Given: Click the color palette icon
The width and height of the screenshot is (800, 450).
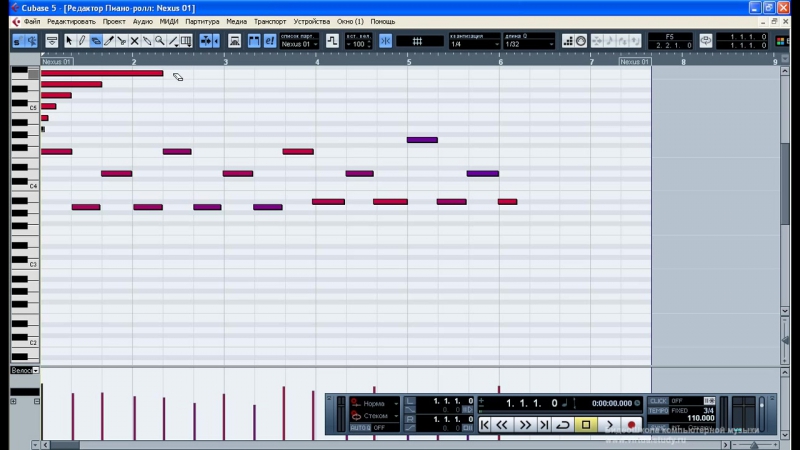Looking at the screenshot, I should pyautogui.click(x=780, y=41).
